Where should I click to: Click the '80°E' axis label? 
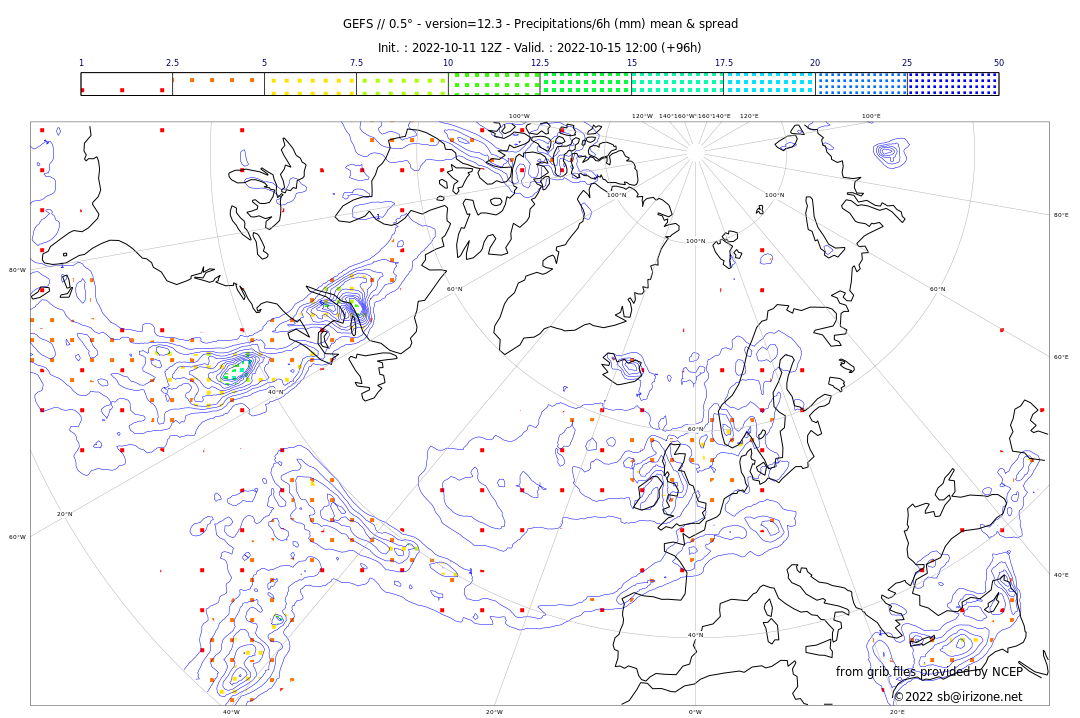(x=1061, y=215)
